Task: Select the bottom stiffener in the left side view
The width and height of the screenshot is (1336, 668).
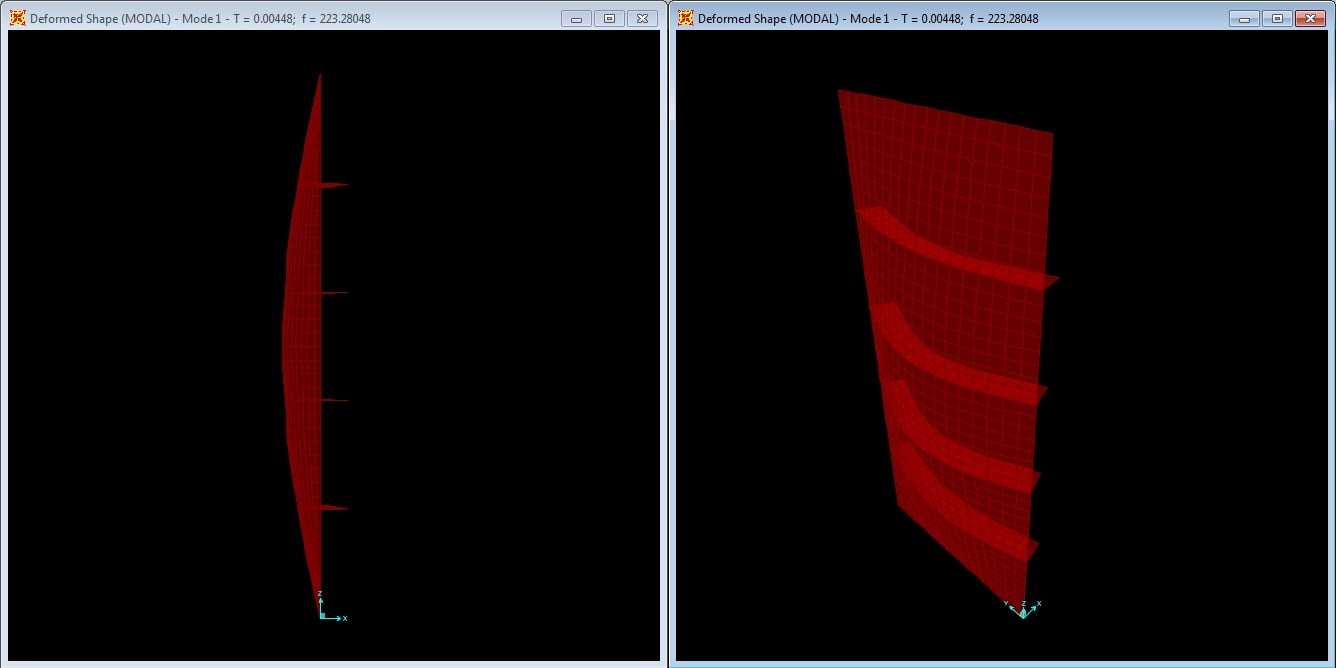Action: click(333, 508)
